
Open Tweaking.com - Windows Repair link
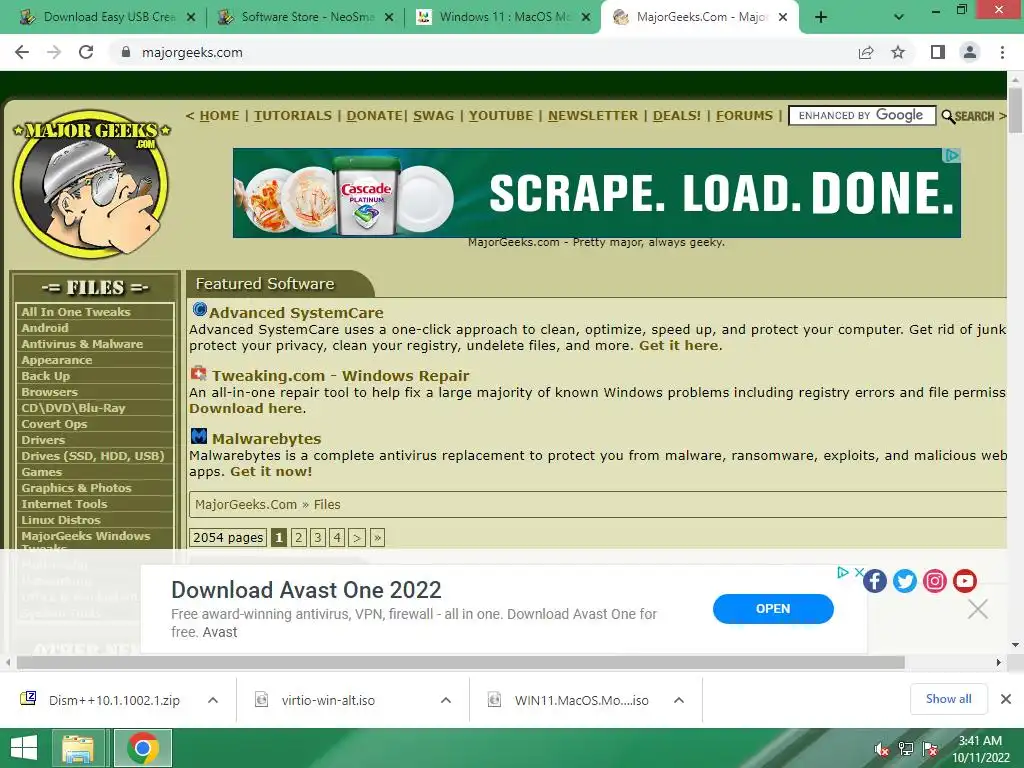coord(340,376)
